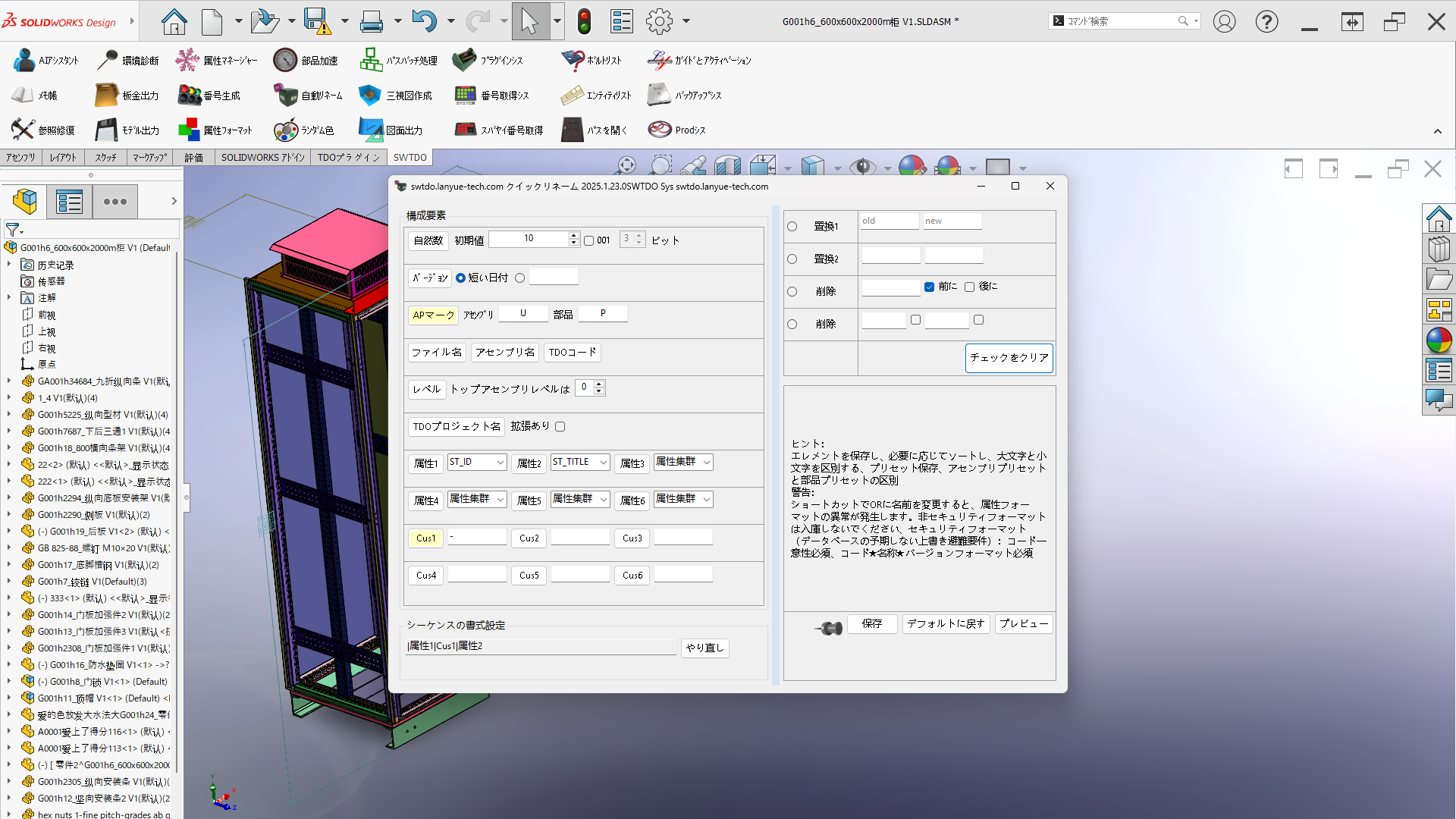Click the ランダム色 palette icon
The image size is (1456, 819).
[286, 130]
